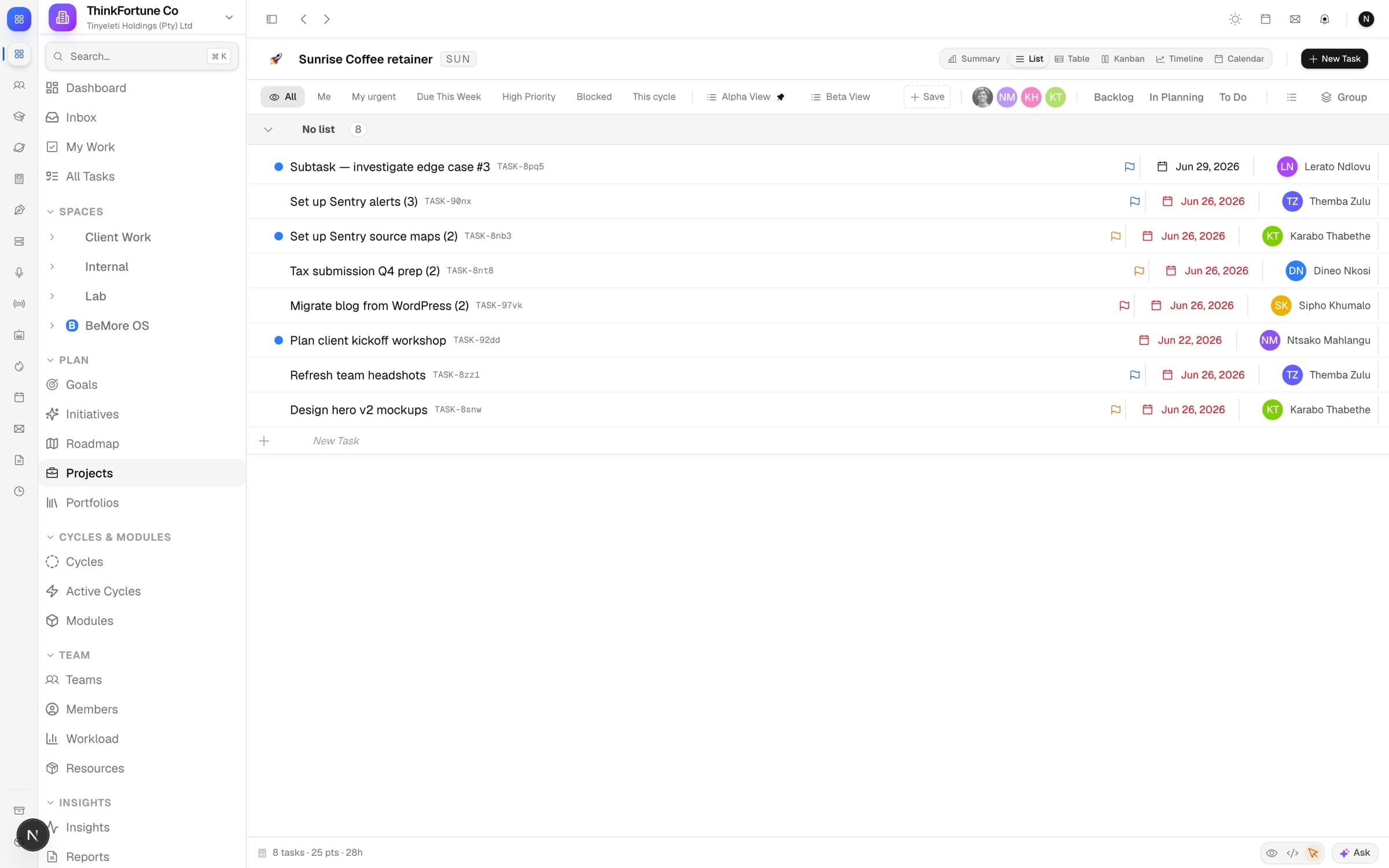Collapse the CYCLES & MODULES section
The image size is (1389, 868).
[x=108, y=537]
